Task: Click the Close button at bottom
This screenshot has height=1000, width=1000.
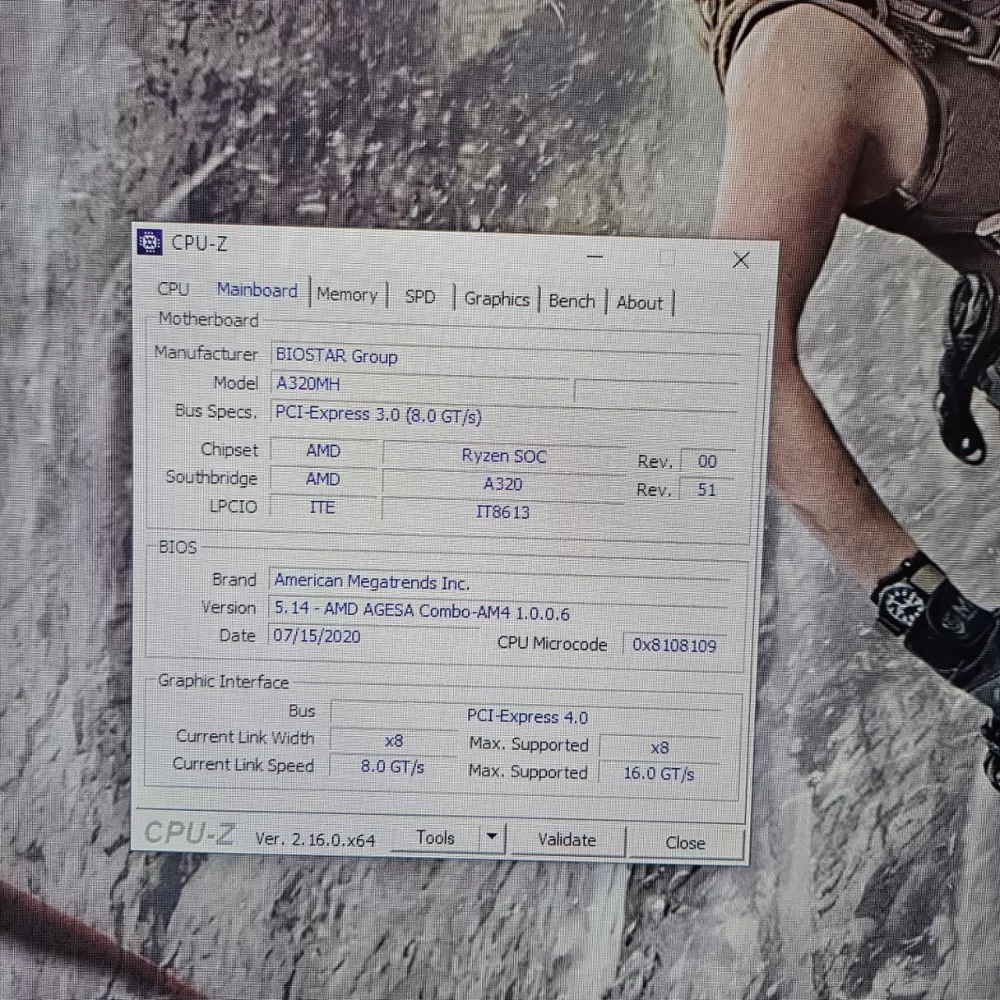Action: [686, 843]
